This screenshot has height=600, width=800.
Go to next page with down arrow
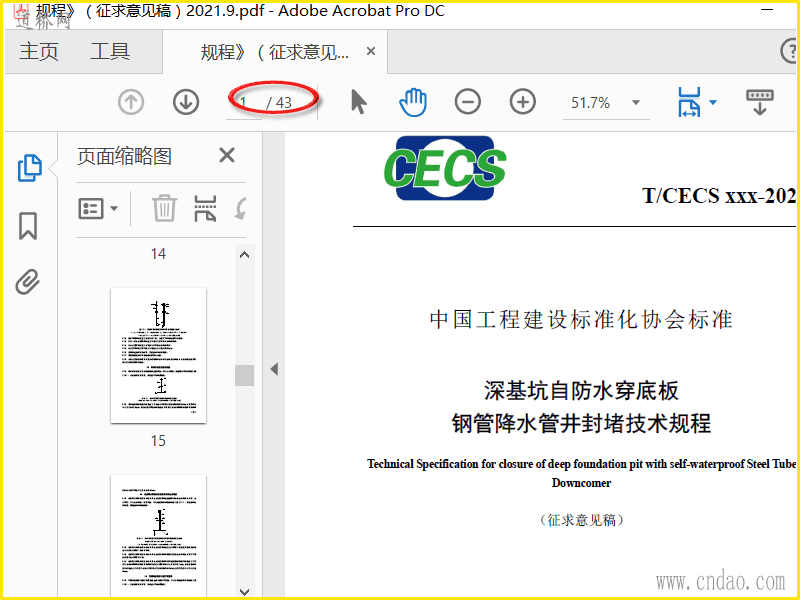coord(186,102)
